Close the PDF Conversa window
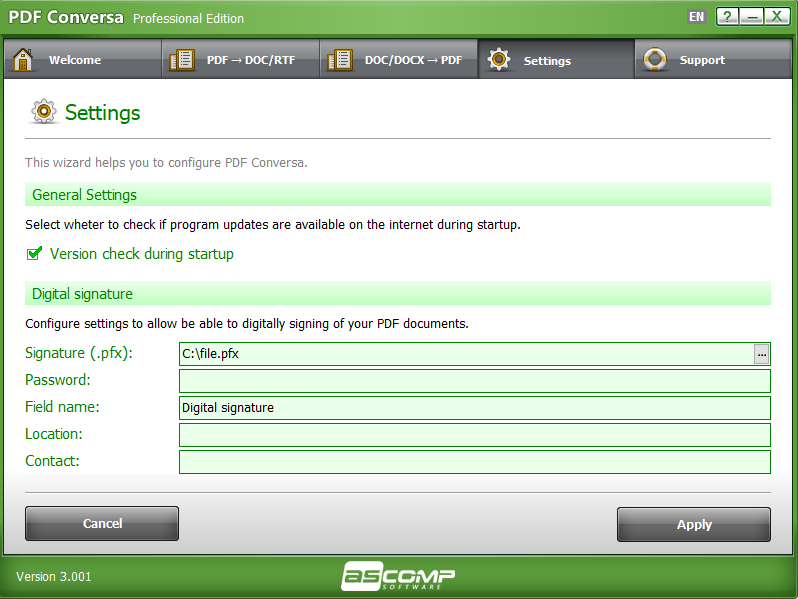Viewport: 798px width, 599px height. point(777,17)
